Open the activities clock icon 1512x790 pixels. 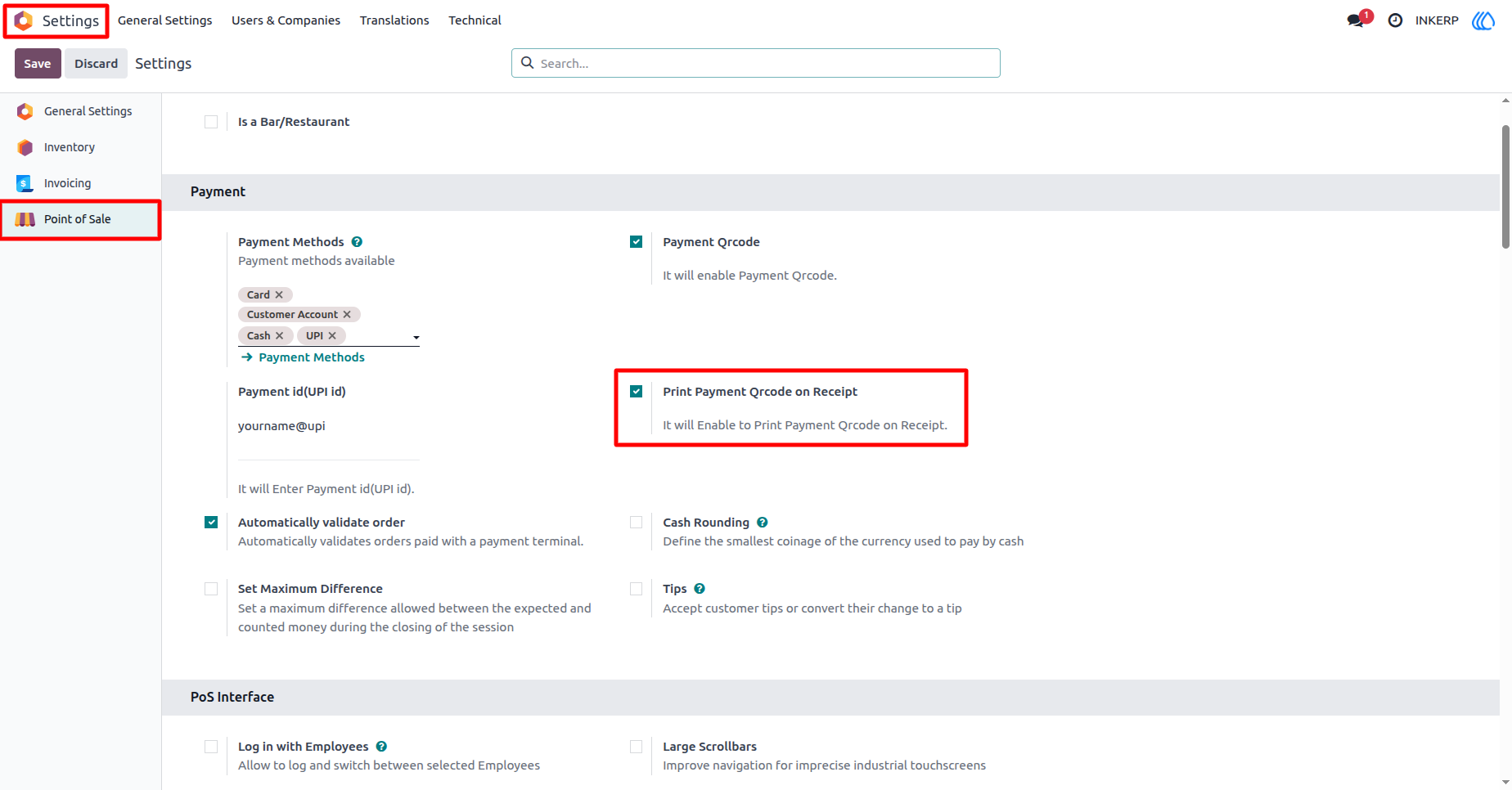[1396, 20]
